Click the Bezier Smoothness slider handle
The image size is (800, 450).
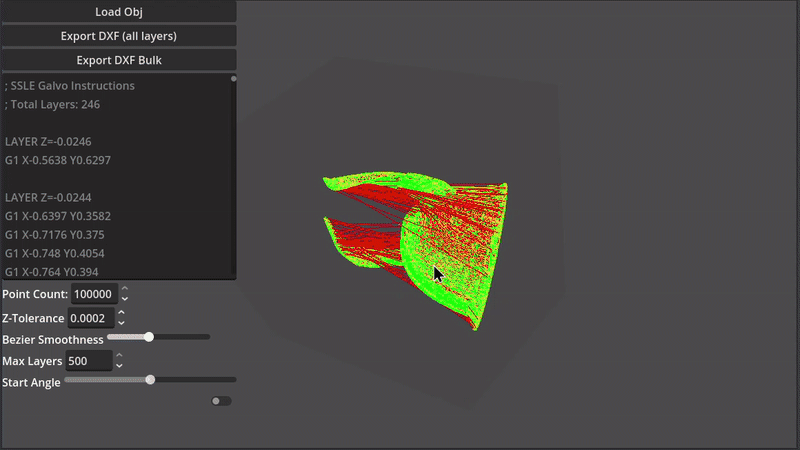pos(149,337)
